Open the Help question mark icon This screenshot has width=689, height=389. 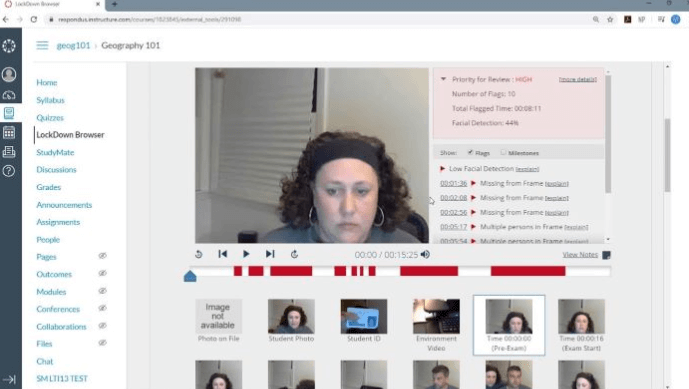[9, 171]
